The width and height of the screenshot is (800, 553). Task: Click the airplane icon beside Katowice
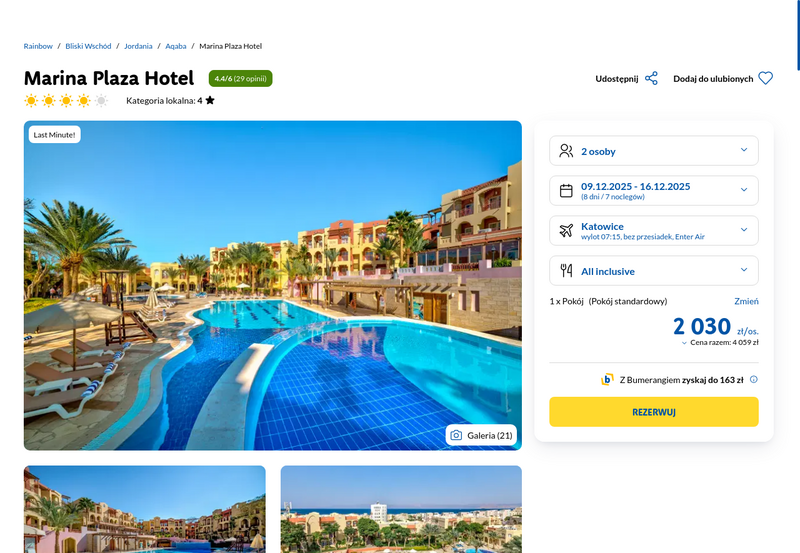pyautogui.click(x=566, y=230)
